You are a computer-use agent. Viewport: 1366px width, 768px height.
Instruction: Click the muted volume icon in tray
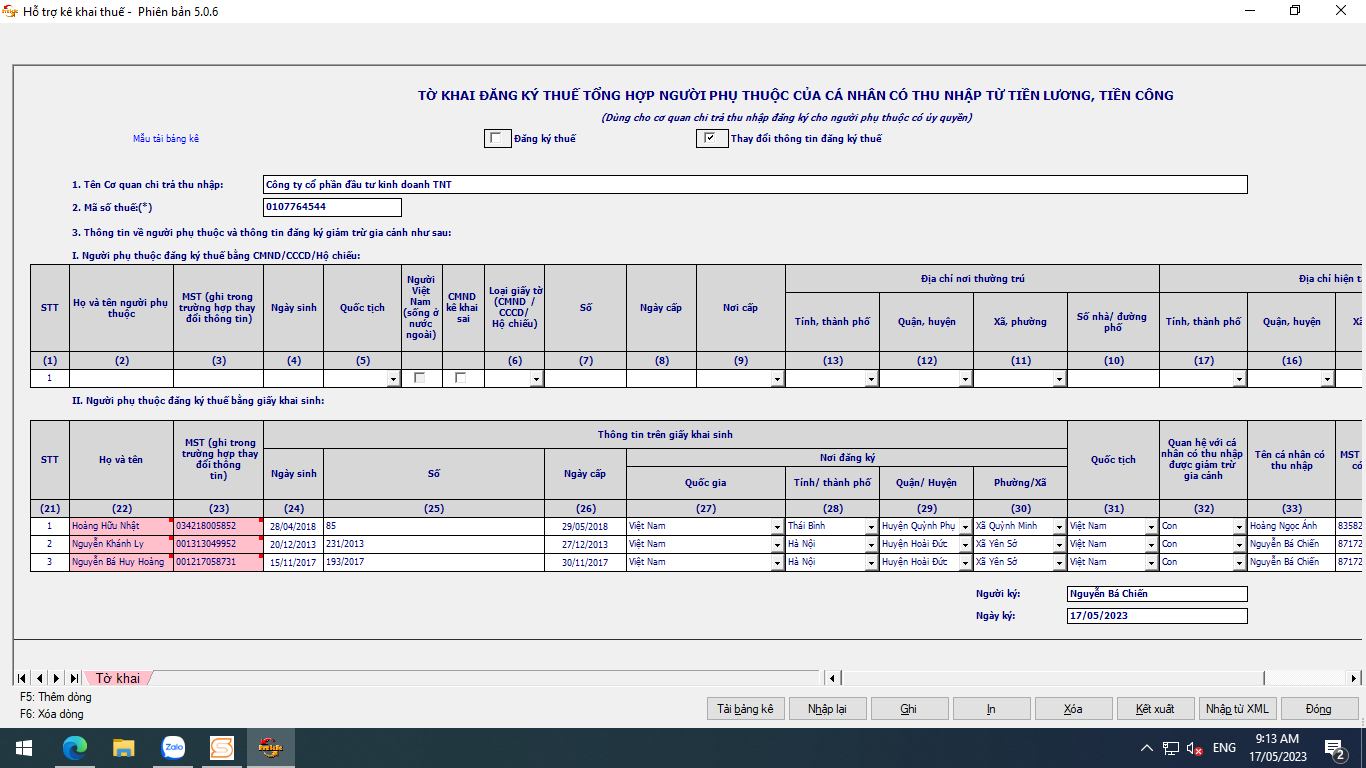pyautogui.click(x=1194, y=748)
